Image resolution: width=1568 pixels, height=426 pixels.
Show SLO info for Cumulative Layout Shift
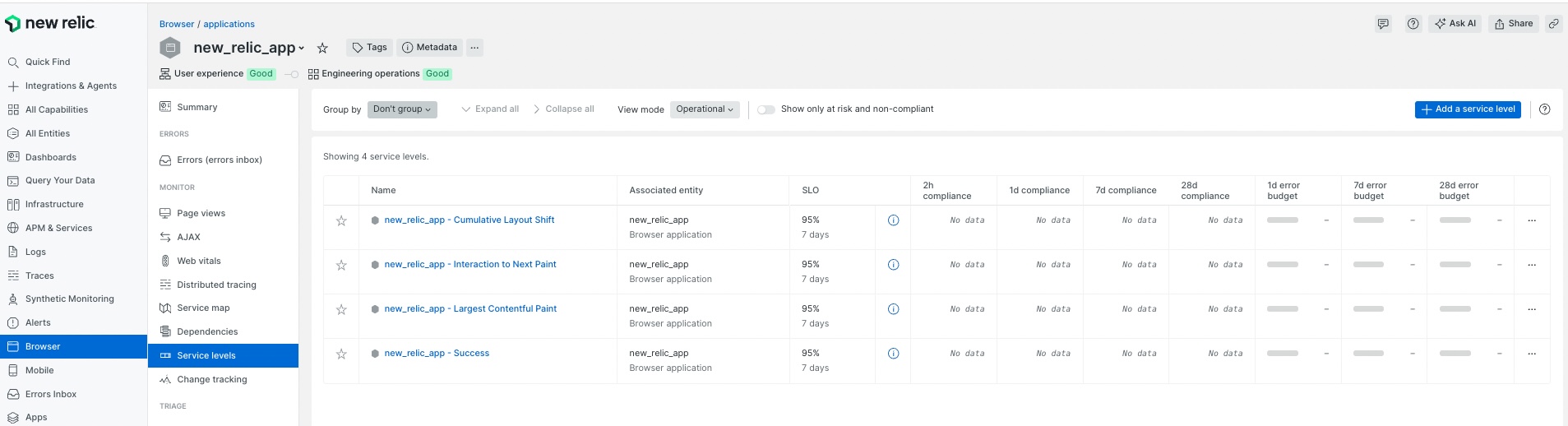click(893, 220)
